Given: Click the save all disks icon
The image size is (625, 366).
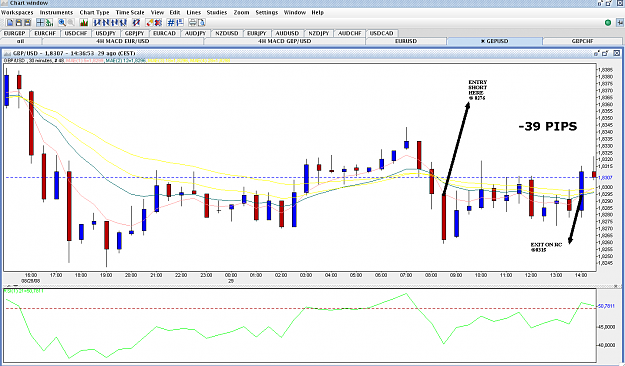Looking at the screenshot, I should click(x=27, y=23).
